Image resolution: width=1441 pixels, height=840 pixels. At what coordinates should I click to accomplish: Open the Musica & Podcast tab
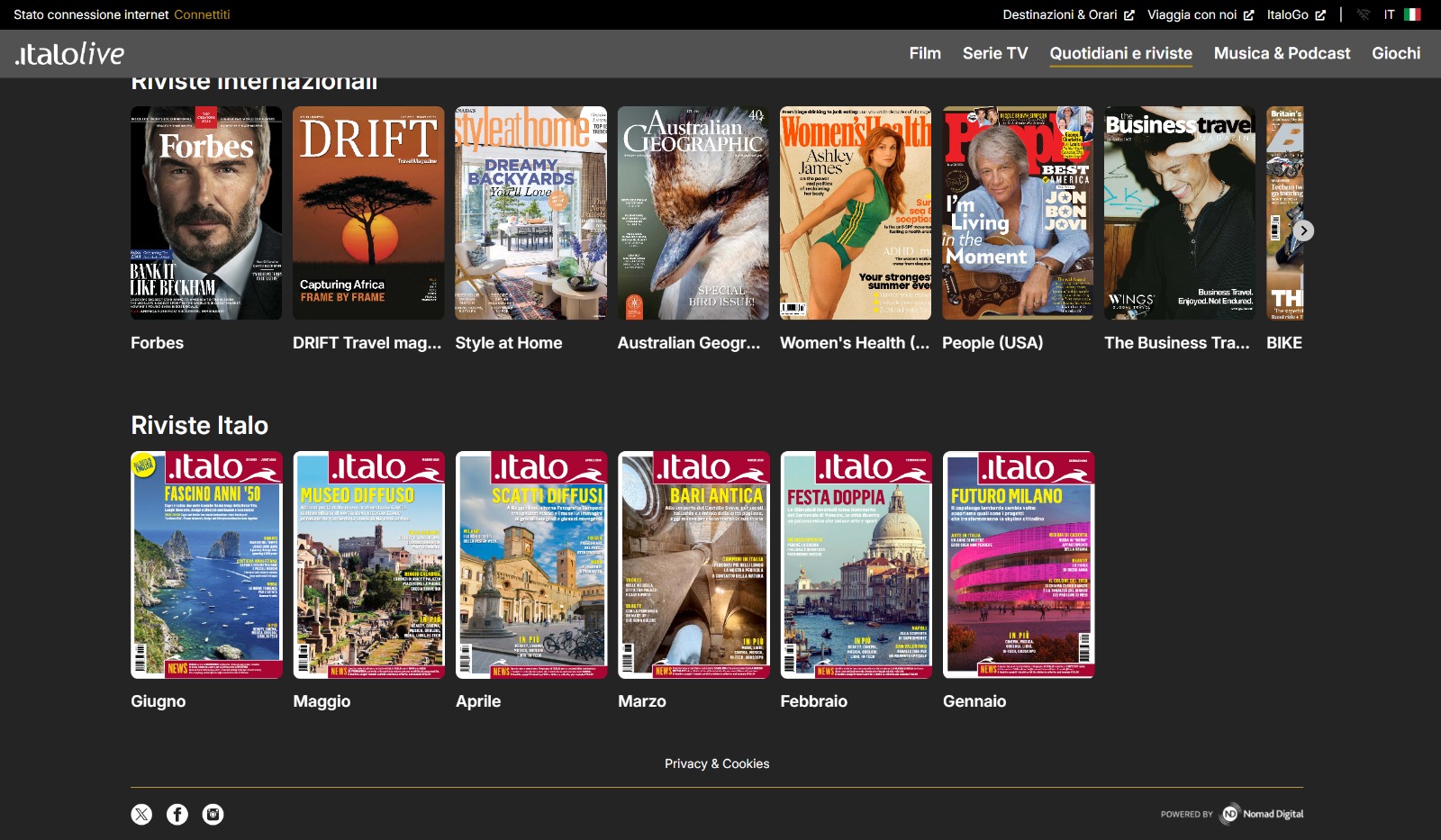[x=1282, y=53]
